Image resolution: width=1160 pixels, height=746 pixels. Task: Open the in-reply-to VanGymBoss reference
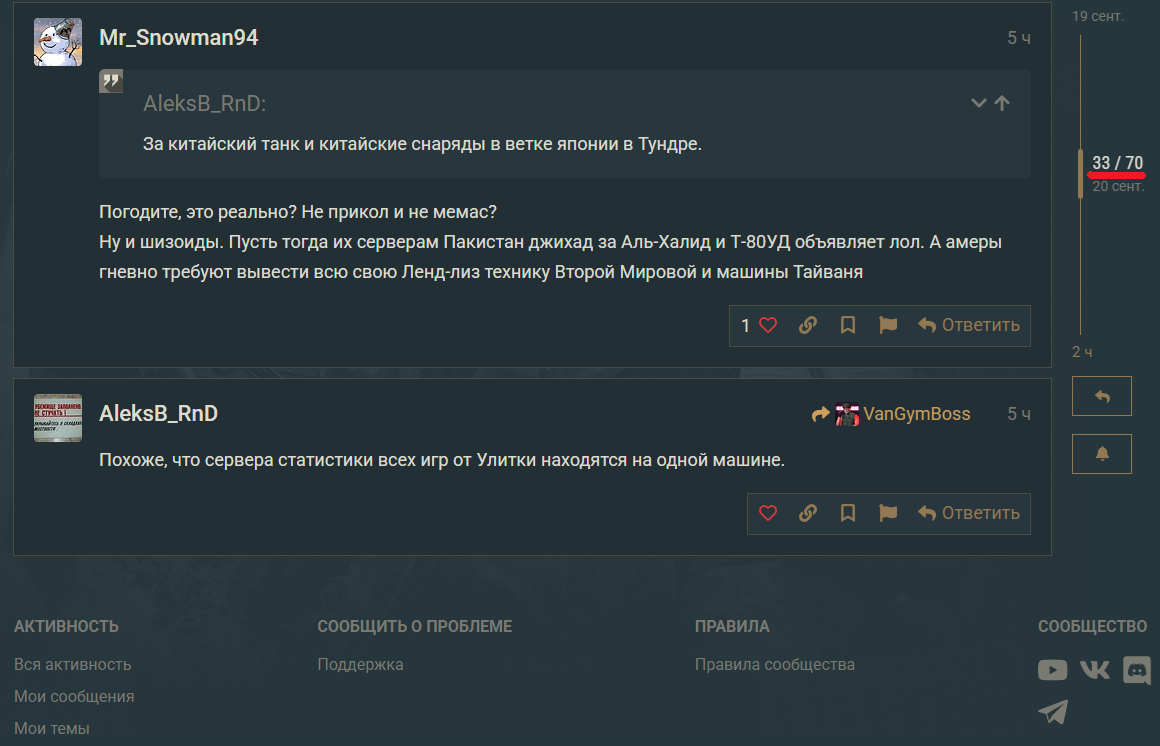(x=891, y=414)
